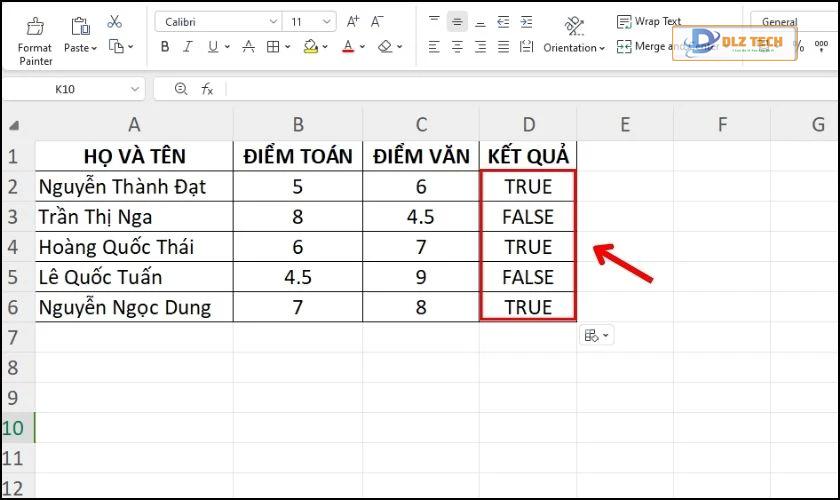This screenshot has height=500, width=840.
Task: Apply cell borders icon
Action: (273, 47)
